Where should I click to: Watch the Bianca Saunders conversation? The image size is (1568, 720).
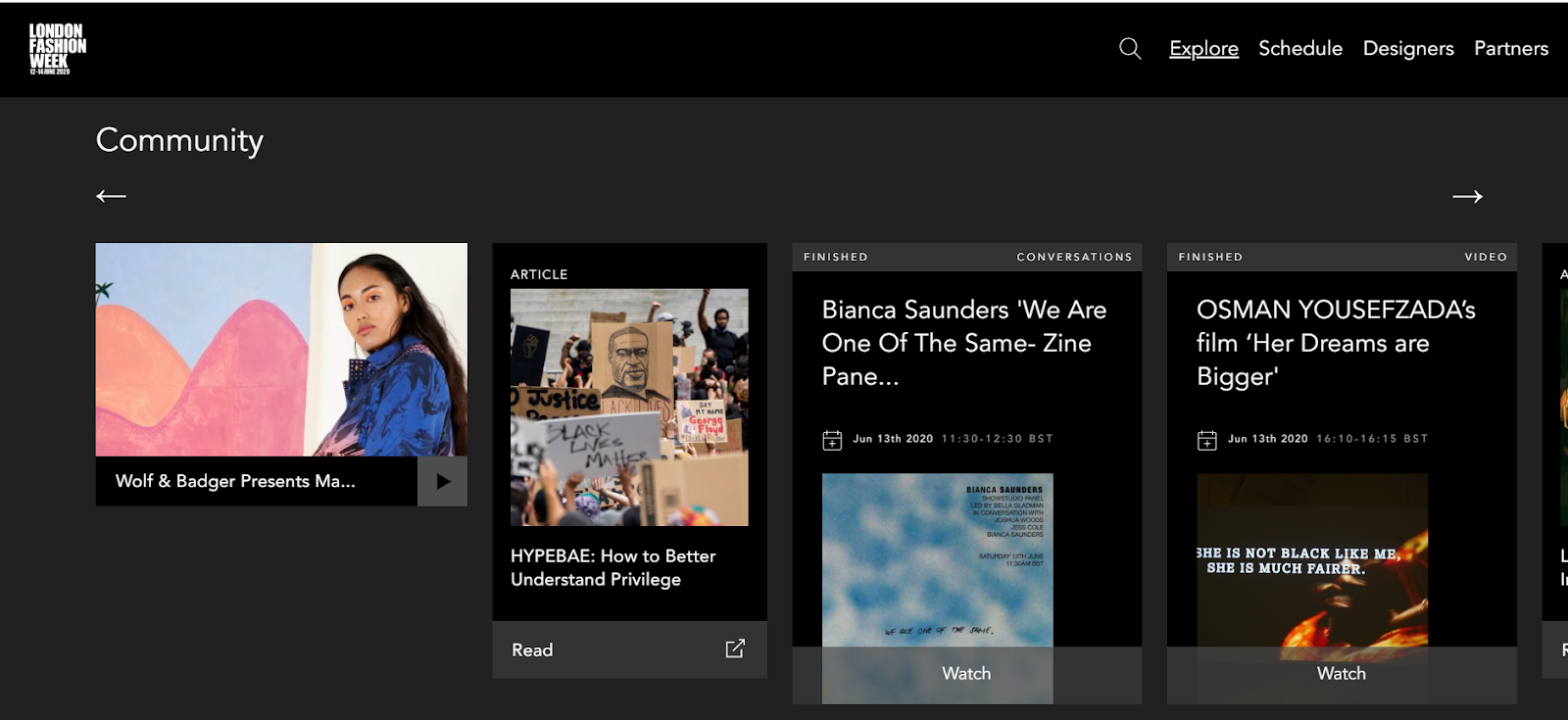click(966, 673)
